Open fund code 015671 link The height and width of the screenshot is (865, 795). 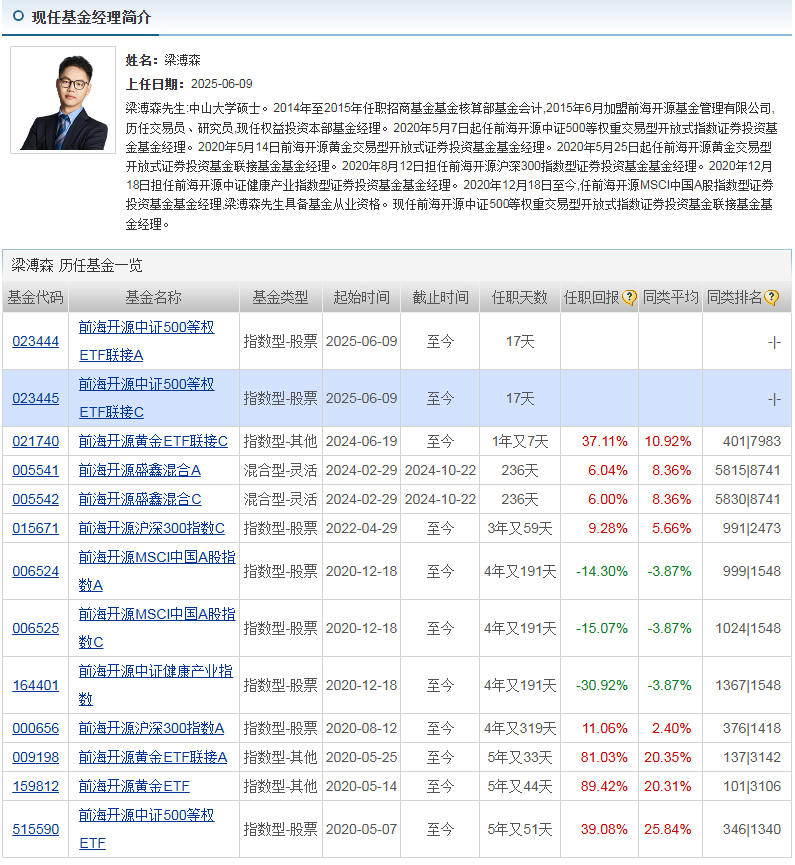pos(36,528)
